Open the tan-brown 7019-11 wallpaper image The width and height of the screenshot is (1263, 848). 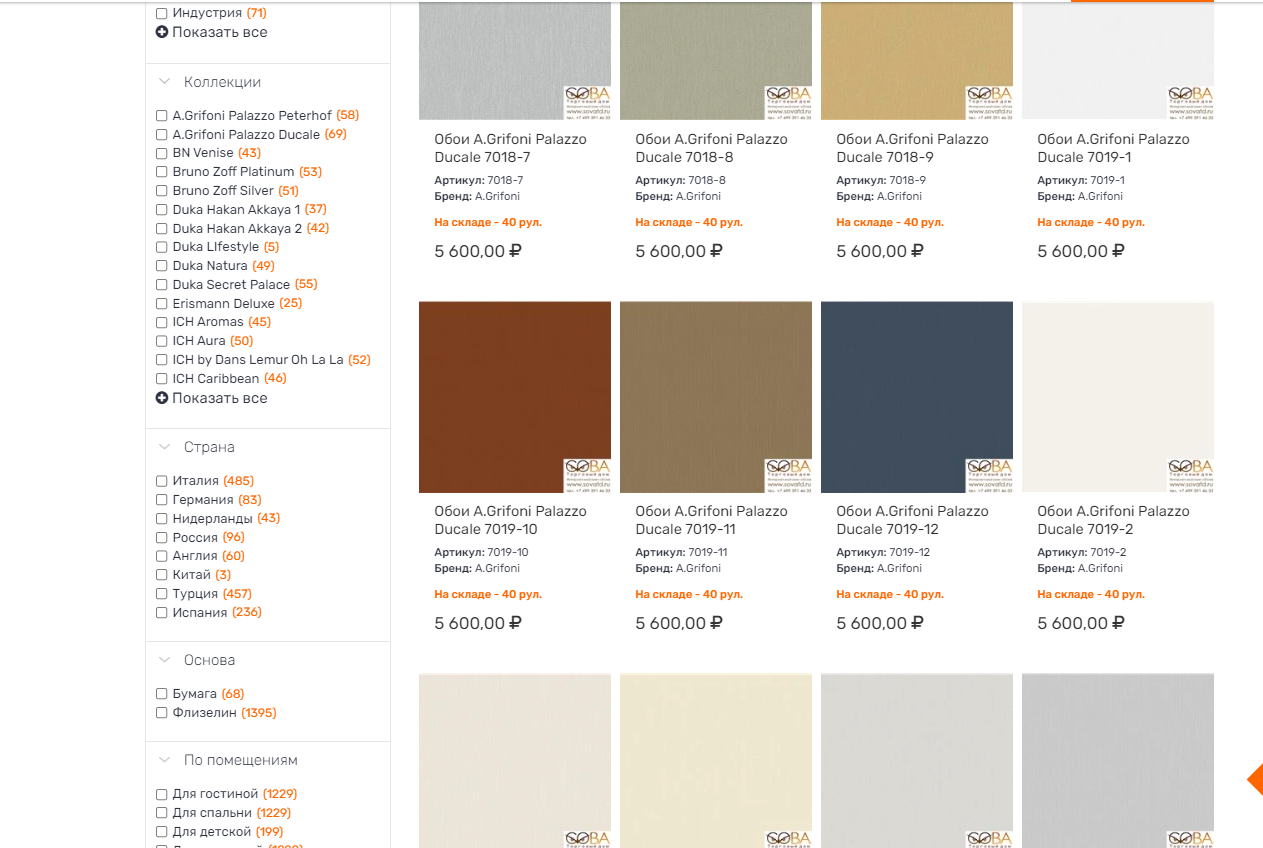(716, 397)
